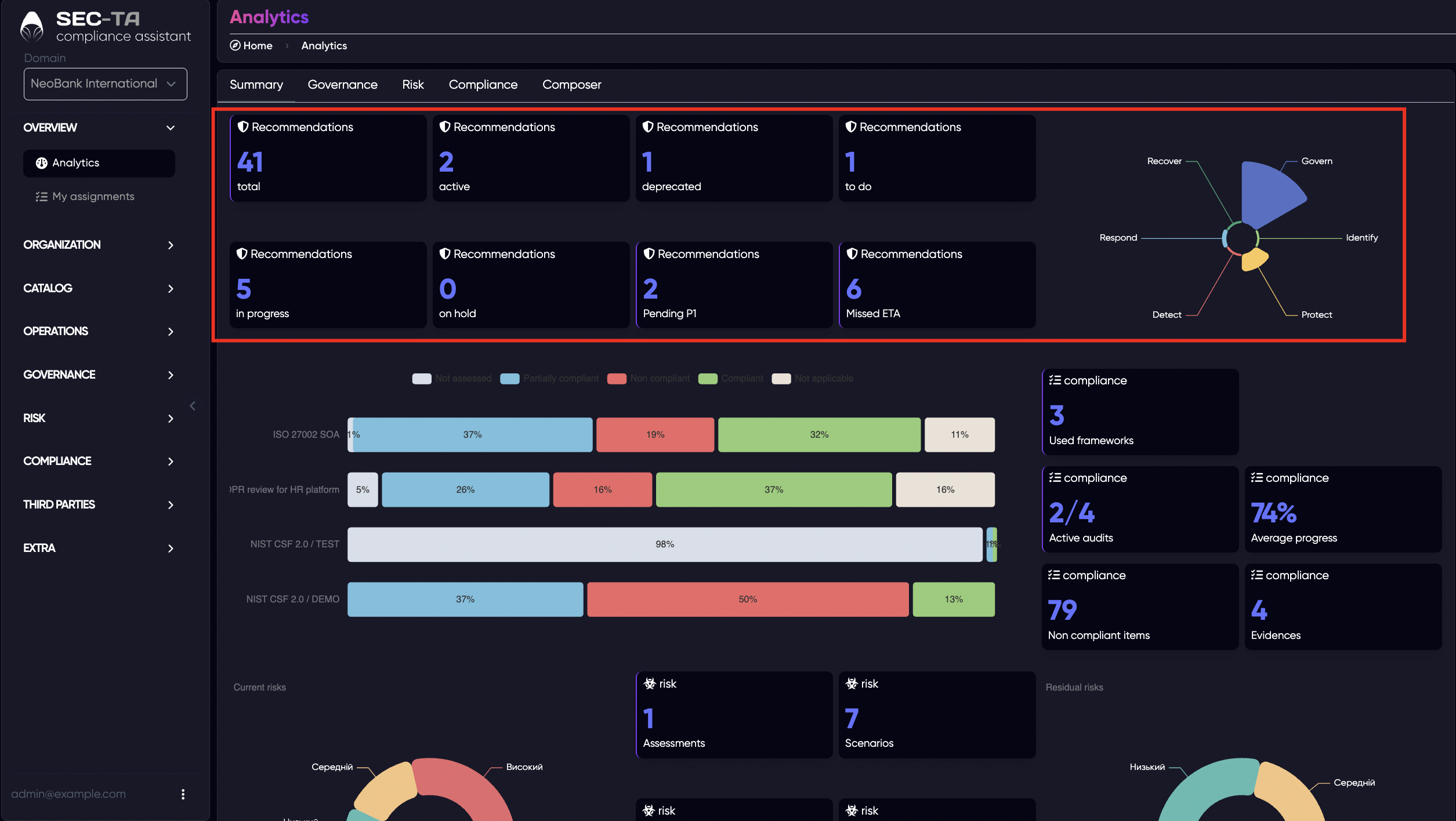Toggle Non compliant legend series
1456x821 pixels.
click(648, 379)
